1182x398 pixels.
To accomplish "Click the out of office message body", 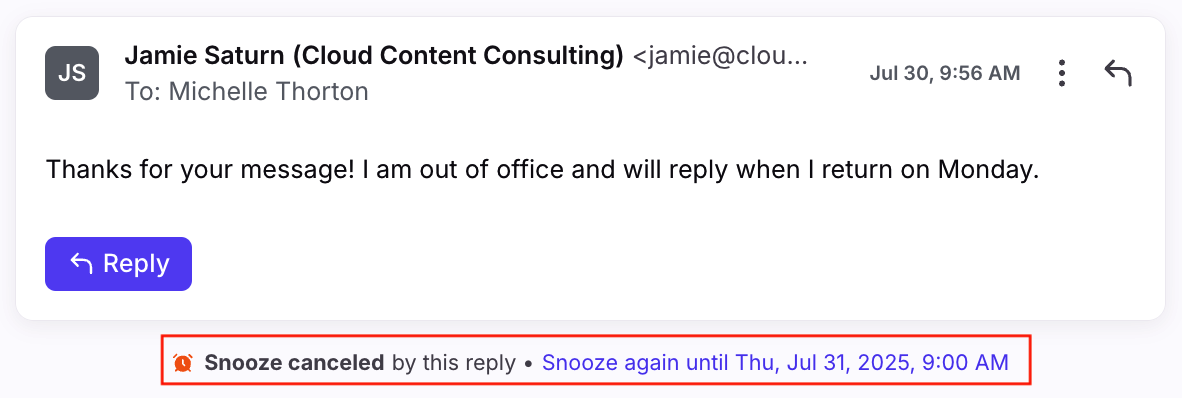I will (x=543, y=170).
